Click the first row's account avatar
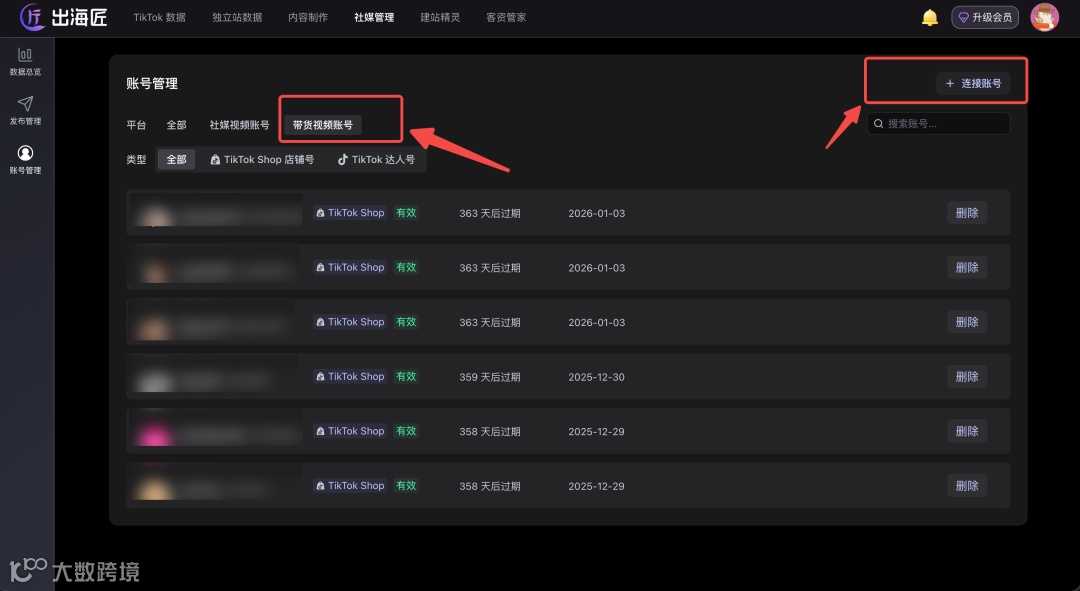The height and width of the screenshot is (591, 1080). point(154,214)
